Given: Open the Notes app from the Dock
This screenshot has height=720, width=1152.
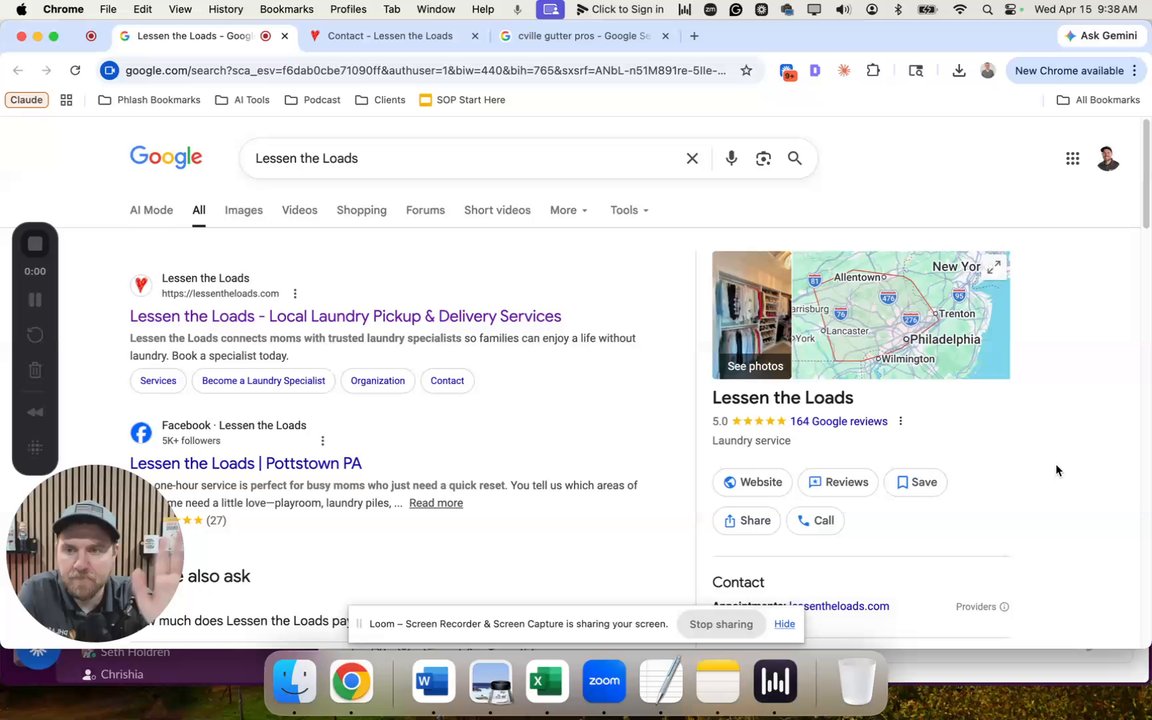Looking at the screenshot, I should click(718, 681).
